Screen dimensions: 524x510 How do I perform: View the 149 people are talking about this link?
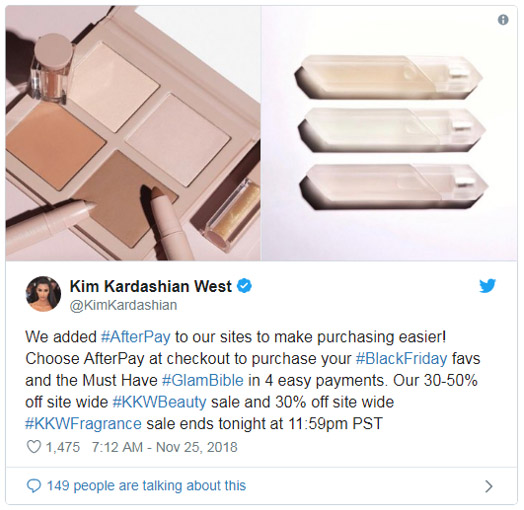(146, 486)
